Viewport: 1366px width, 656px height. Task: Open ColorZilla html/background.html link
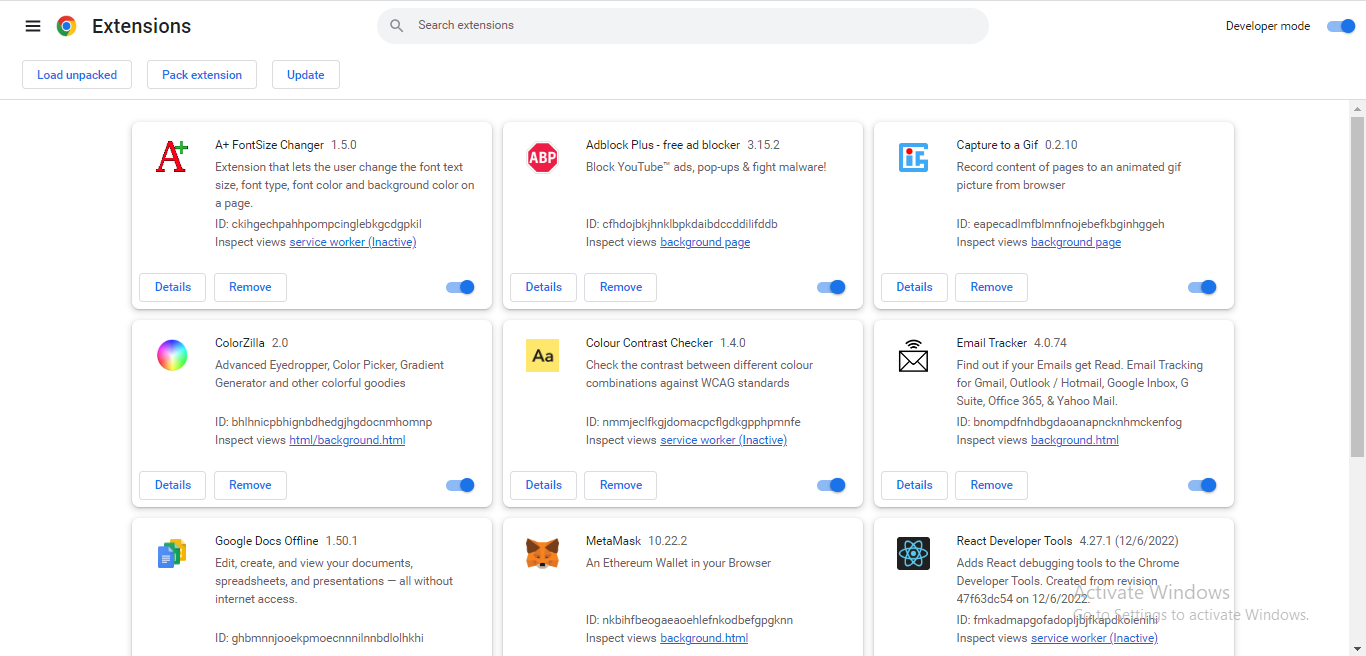347,440
